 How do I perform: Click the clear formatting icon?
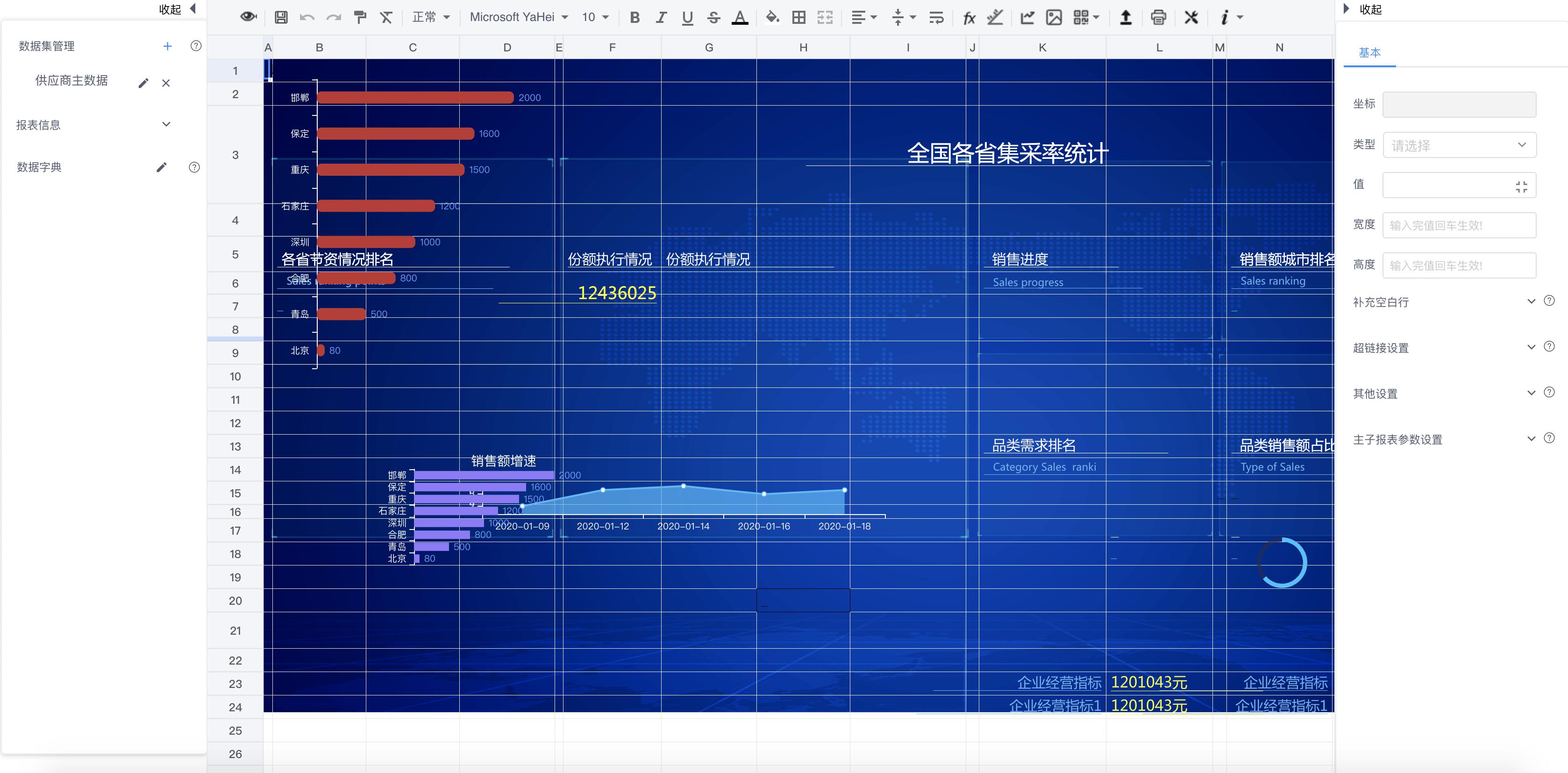(386, 17)
